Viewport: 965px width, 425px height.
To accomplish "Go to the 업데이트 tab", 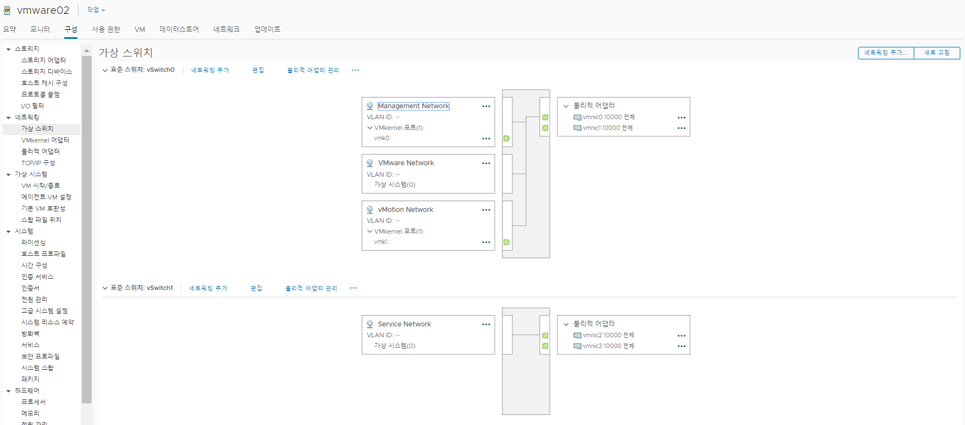I will coord(267,29).
